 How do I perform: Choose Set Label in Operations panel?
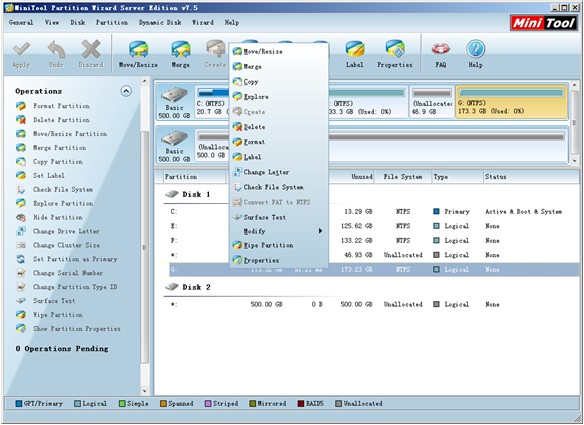[x=40, y=175]
